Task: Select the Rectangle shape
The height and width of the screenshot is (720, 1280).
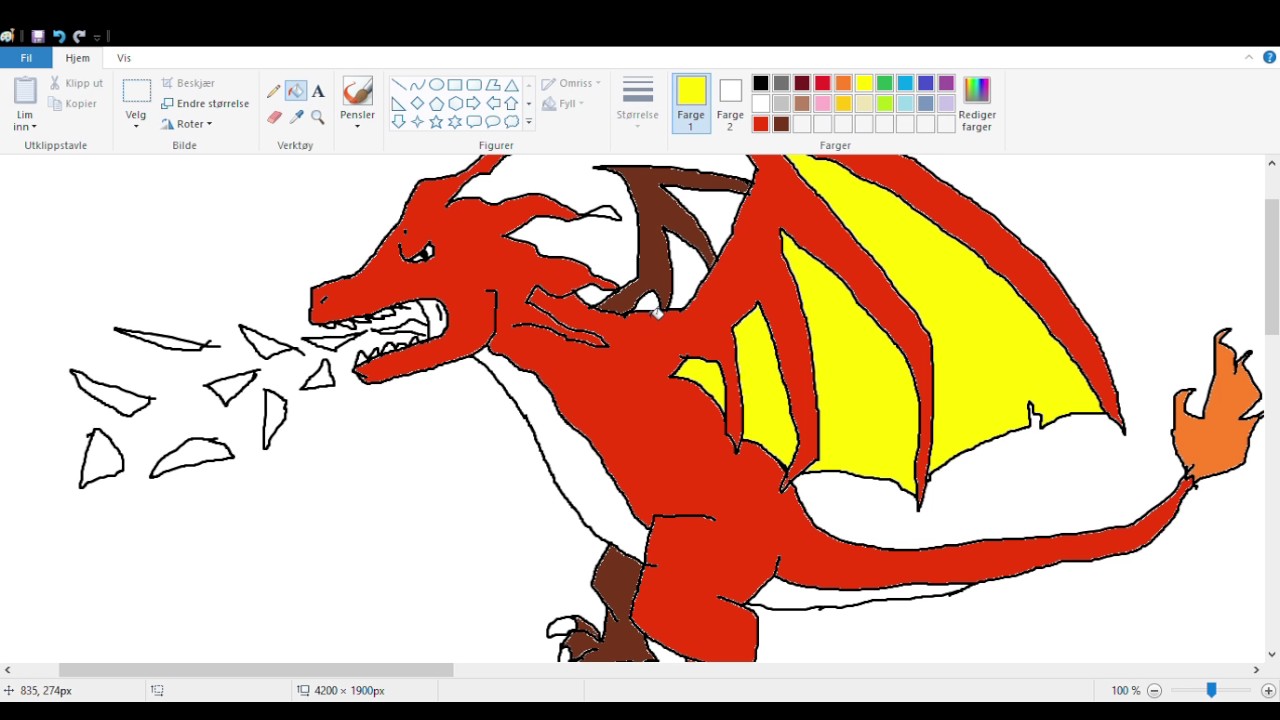Action: coord(455,85)
